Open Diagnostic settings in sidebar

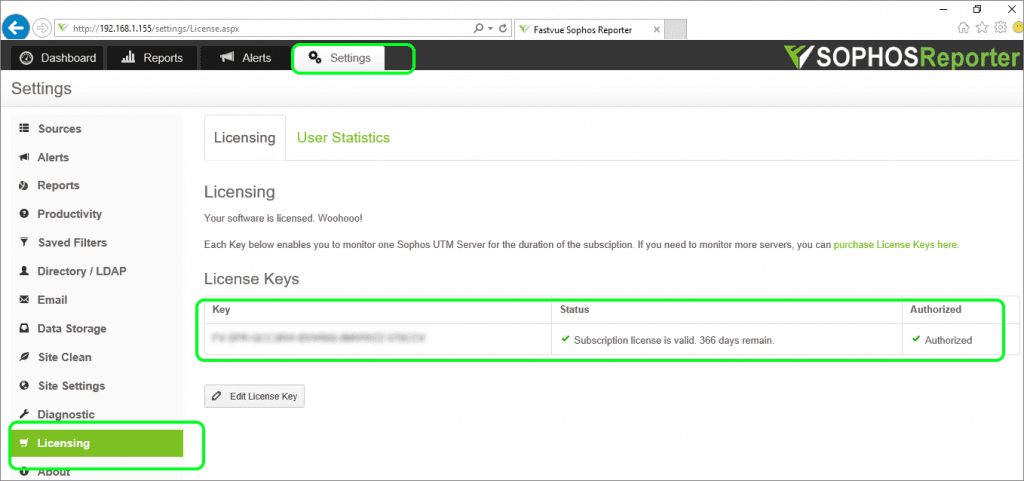tap(97, 414)
